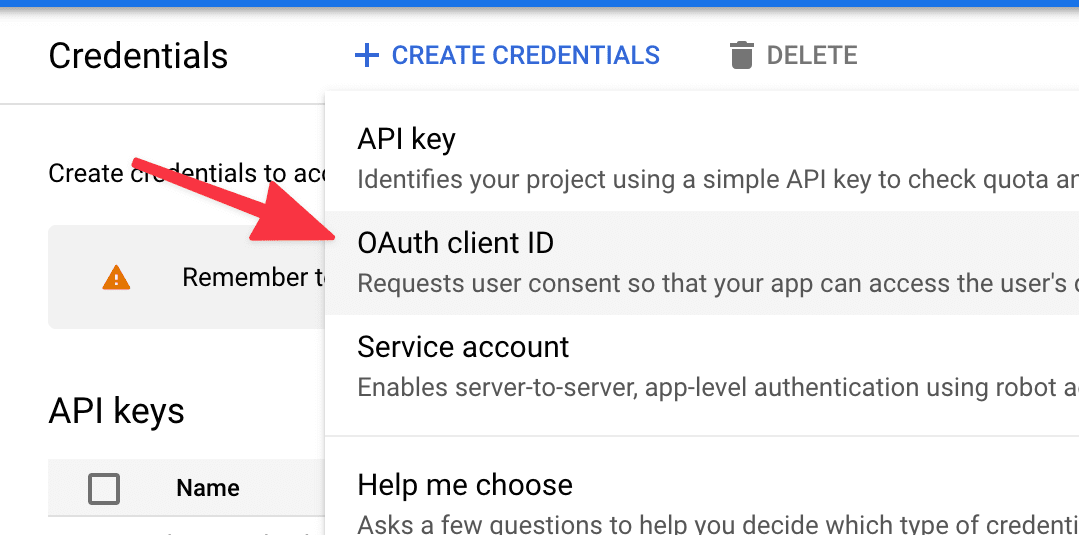
Task: Choose the API key menu option
Action: tap(406, 139)
